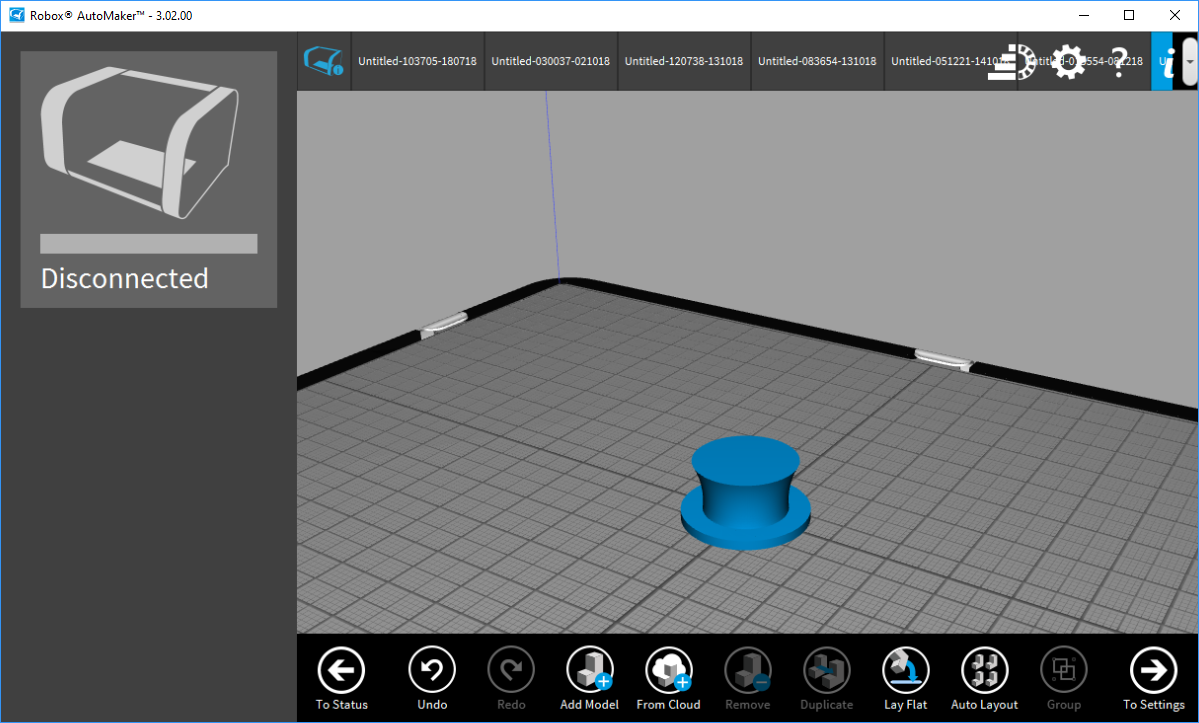Expand the project tabs dropdown arrow
The image size is (1199, 723).
1189,61
